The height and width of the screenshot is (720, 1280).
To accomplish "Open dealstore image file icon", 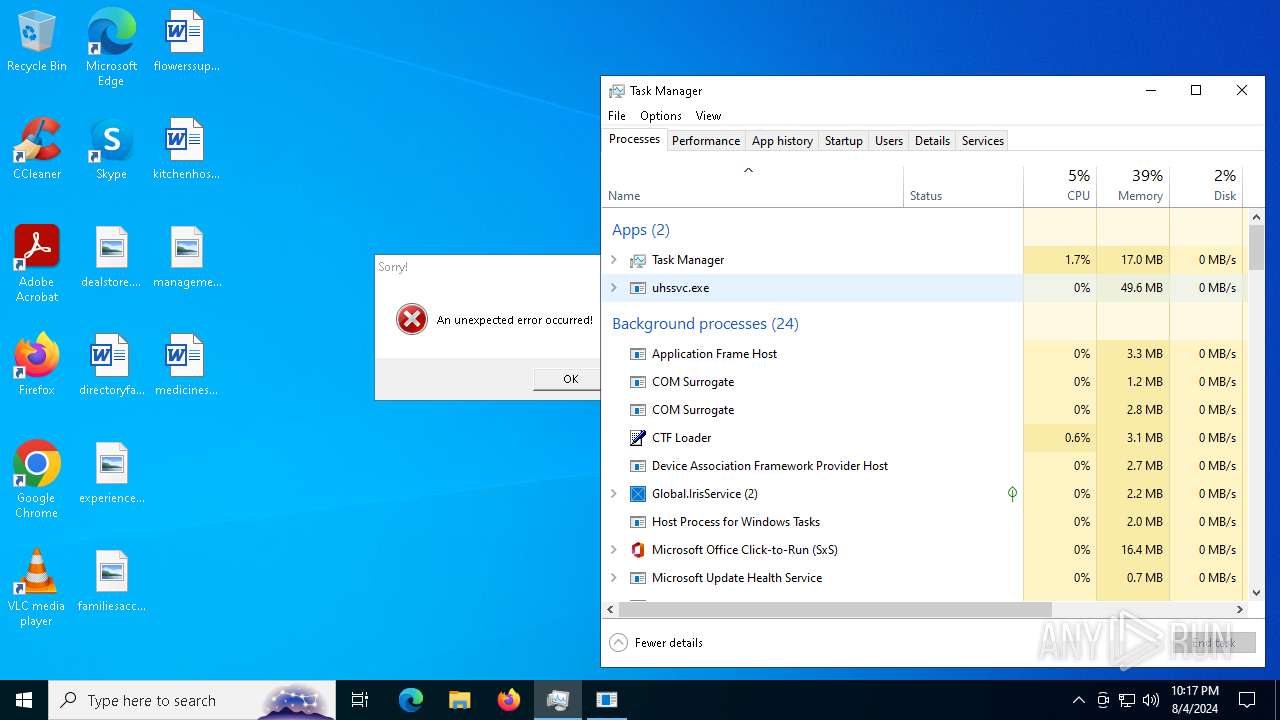I will pyautogui.click(x=111, y=258).
